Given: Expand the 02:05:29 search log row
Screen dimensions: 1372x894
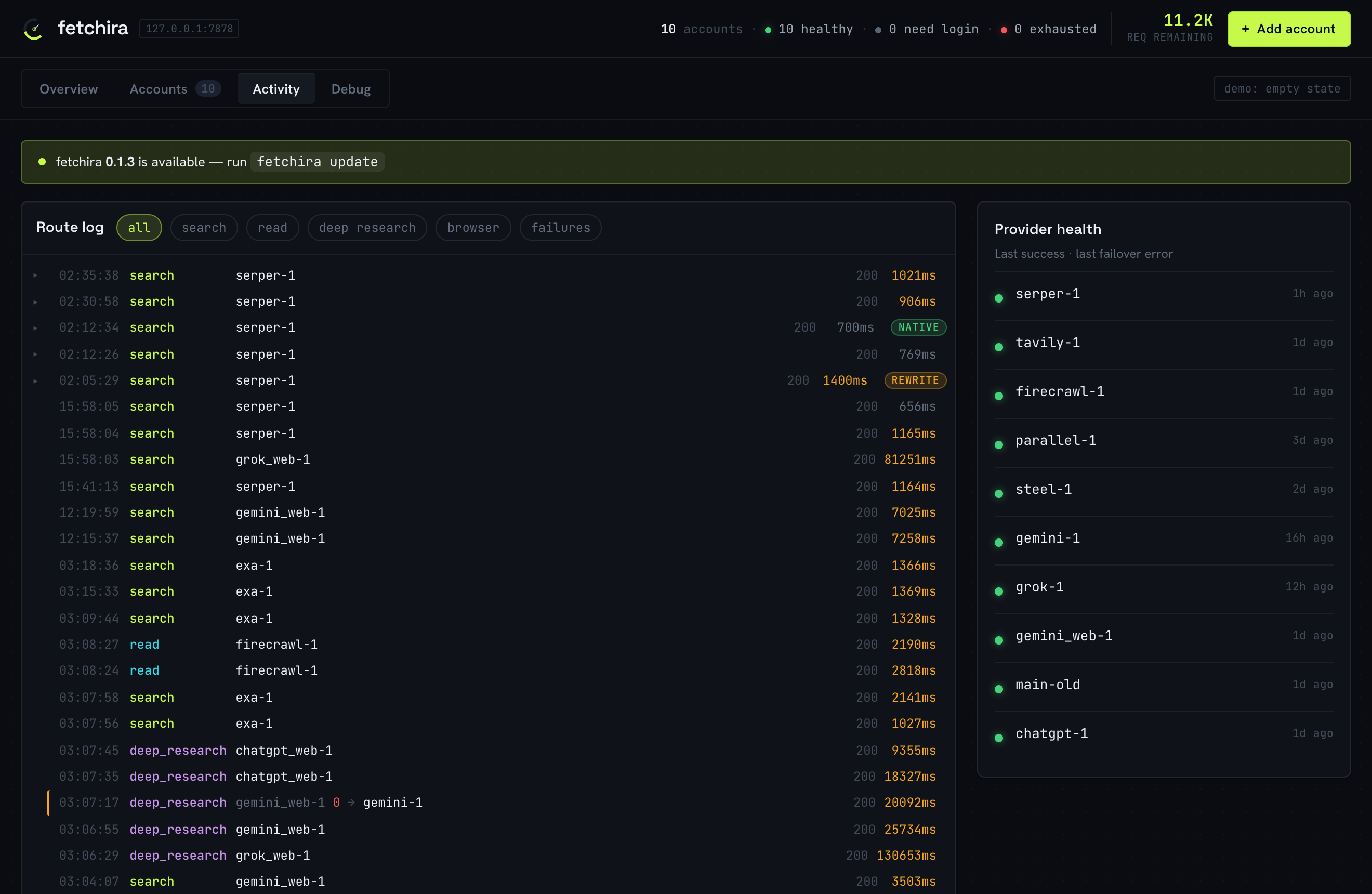Looking at the screenshot, I should [x=36, y=380].
